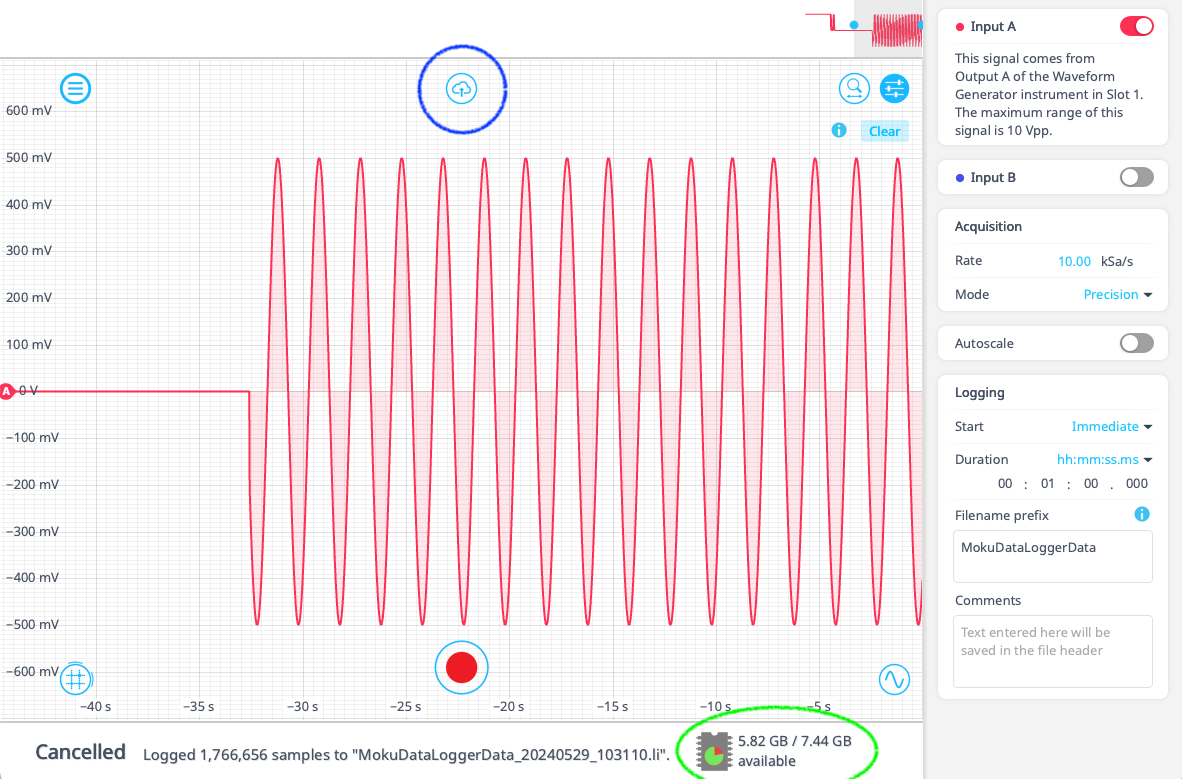Click the Comments text area
The width and height of the screenshot is (1182, 779).
tap(1052, 652)
